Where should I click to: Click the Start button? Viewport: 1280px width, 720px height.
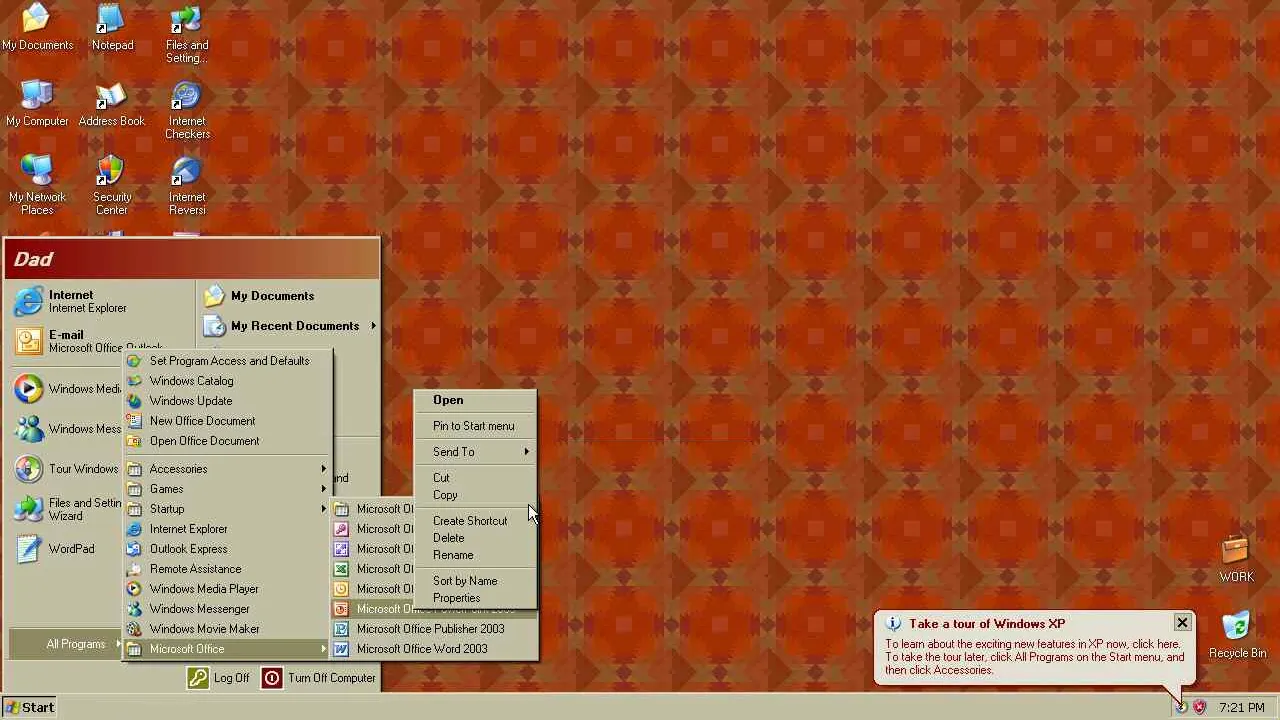pos(30,707)
